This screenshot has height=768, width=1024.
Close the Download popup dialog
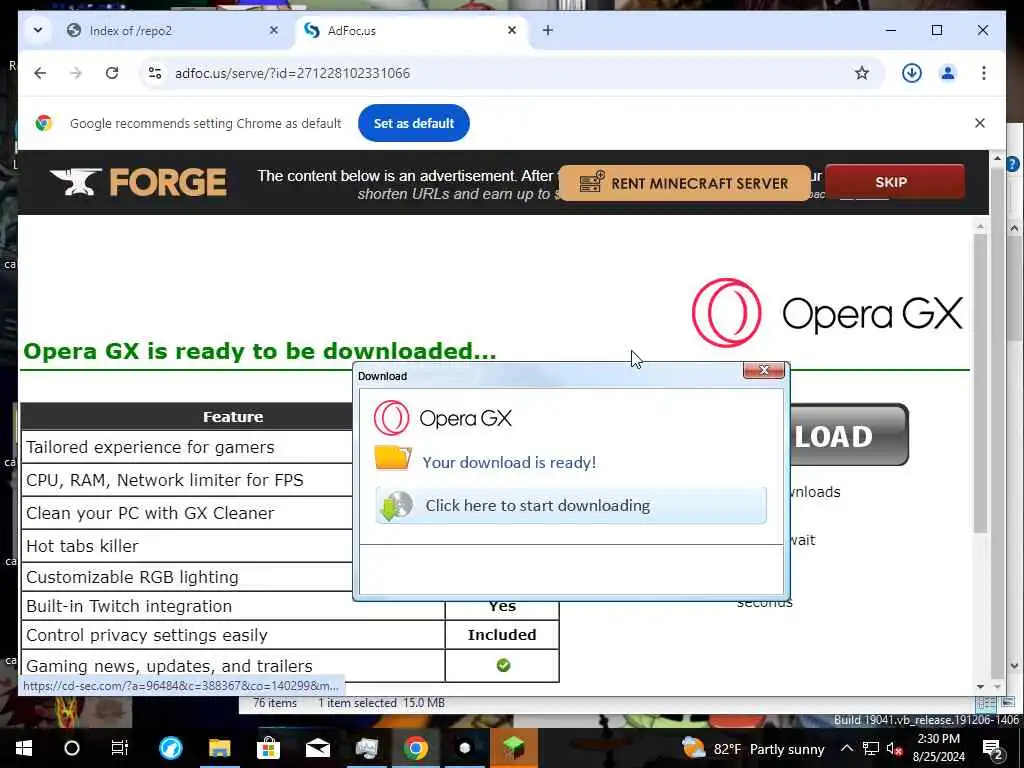click(x=763, y=370)
